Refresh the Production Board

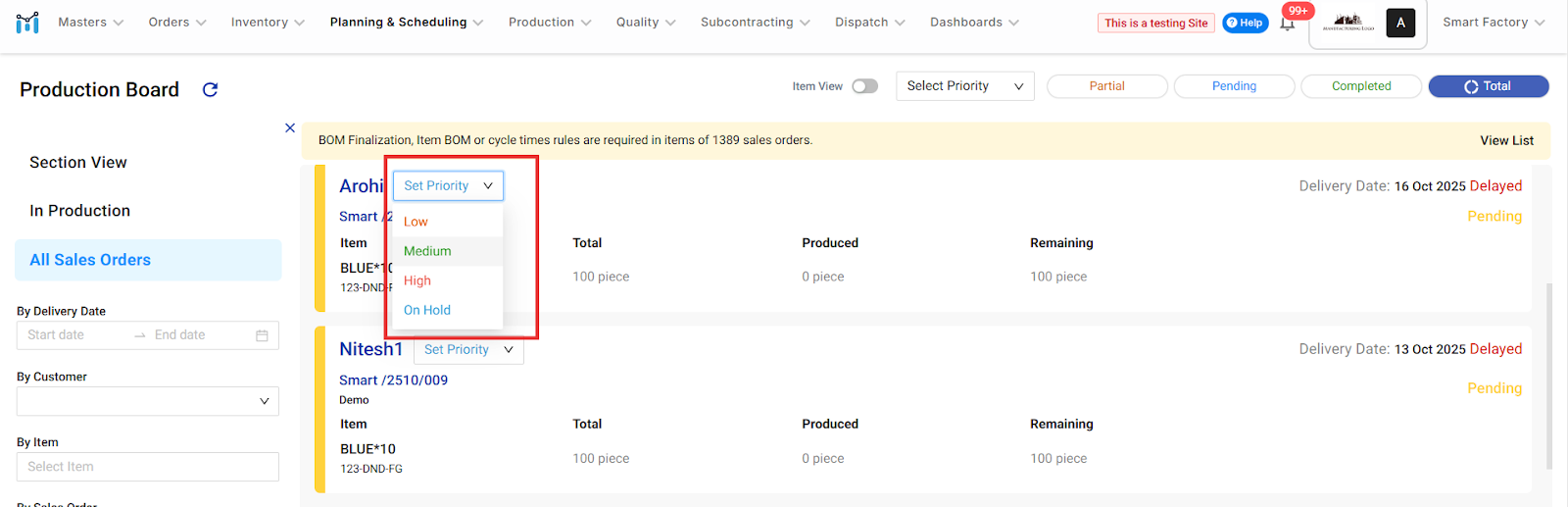point(210,90)
